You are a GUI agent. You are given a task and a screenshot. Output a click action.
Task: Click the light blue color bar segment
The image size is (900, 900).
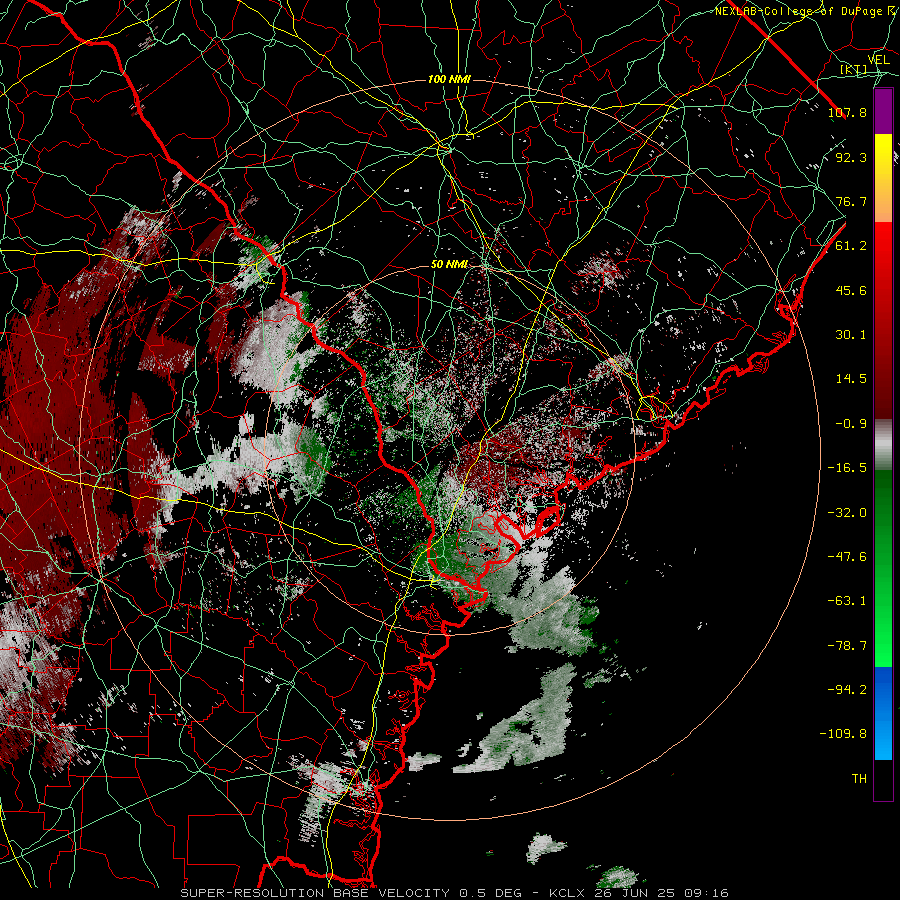883,735
